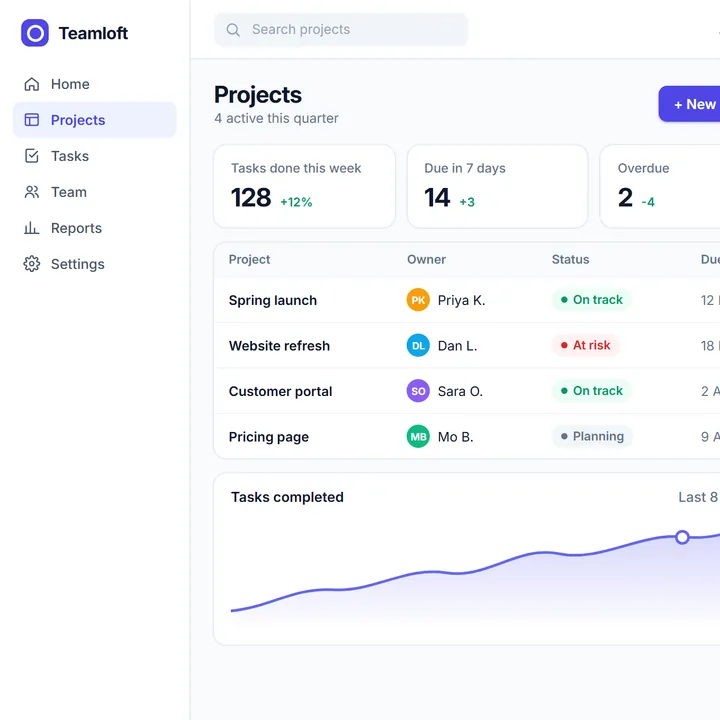Click the Project column header
Image resolution: width=720 pixels, height=720 pixels.
click(x=249, y=259)
